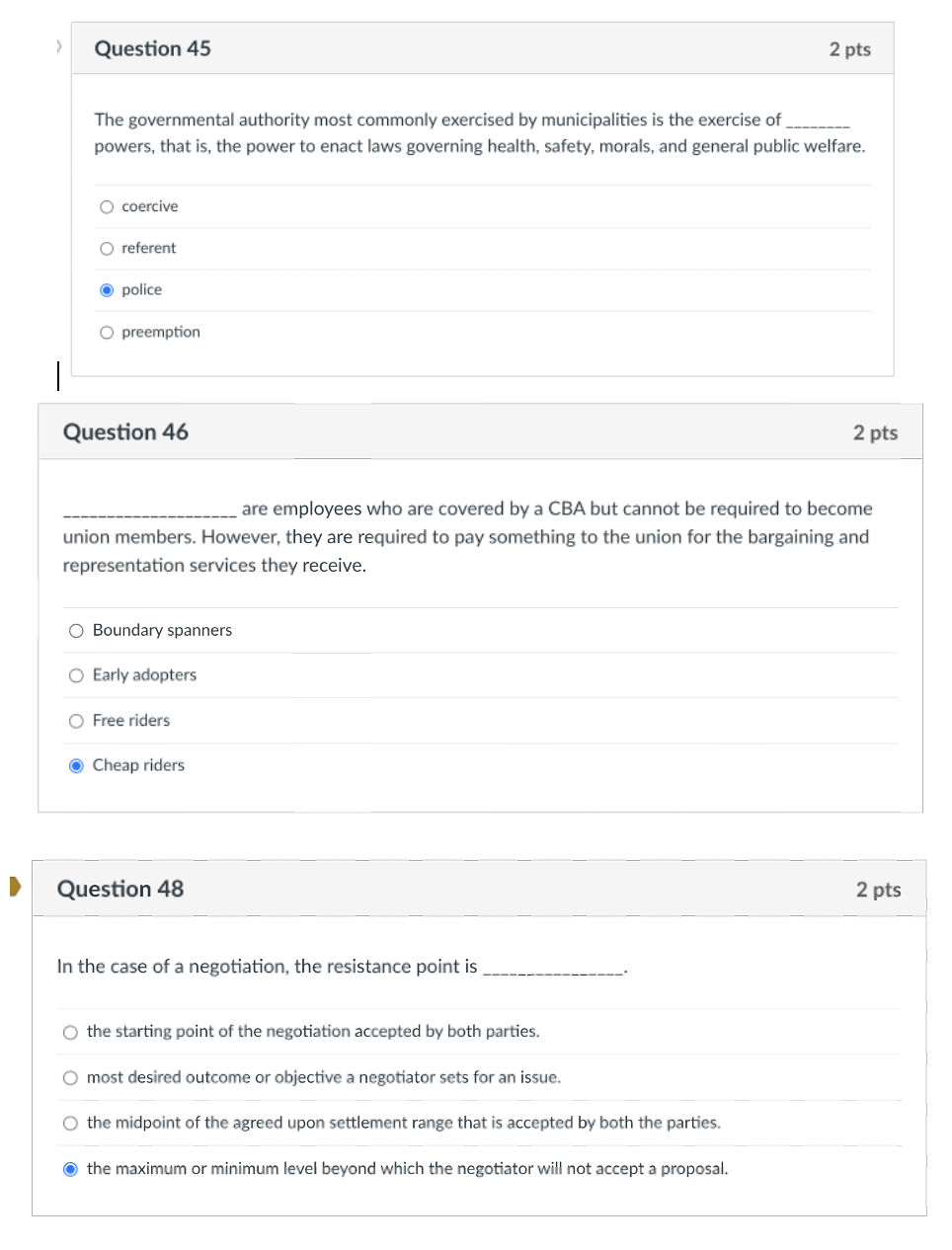Viewport: 952px width, 1250px height.
Task: Click the "police" answer text label
Action: pos(140,289)
